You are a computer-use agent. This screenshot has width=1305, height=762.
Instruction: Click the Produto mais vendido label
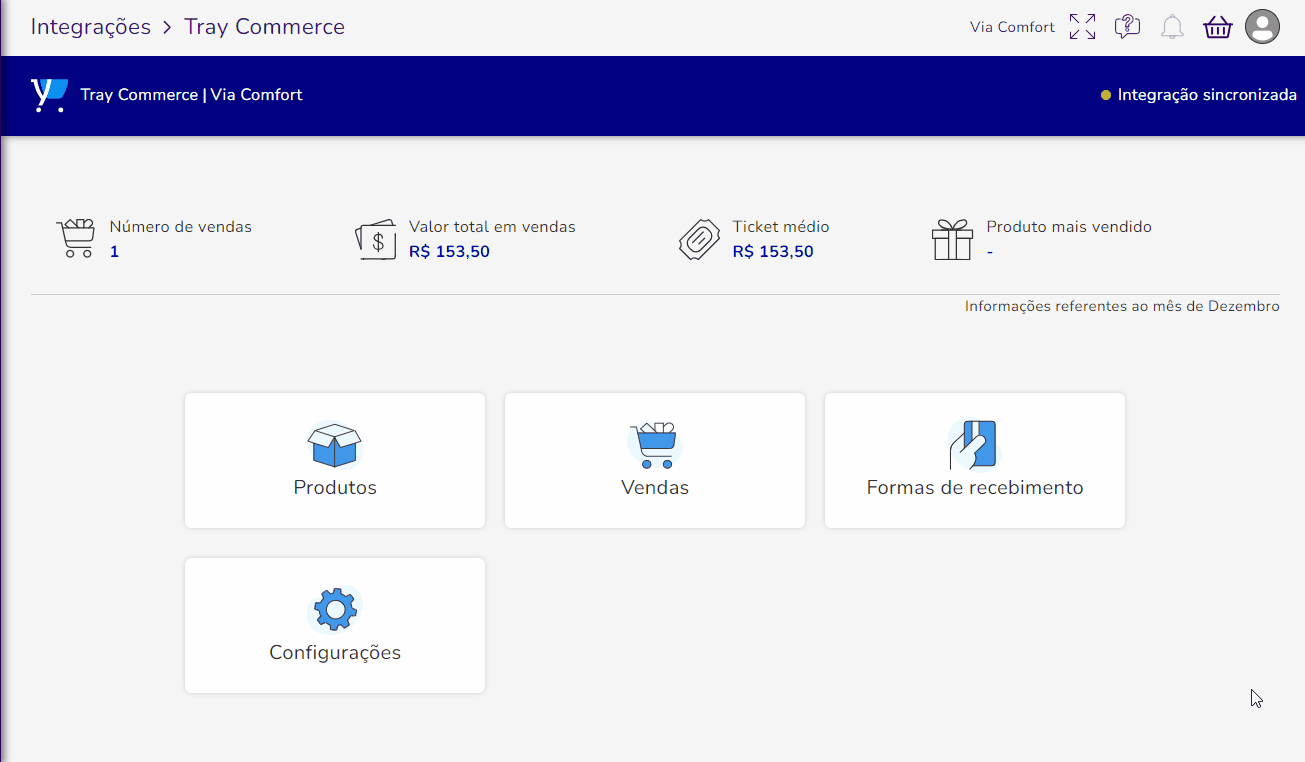1069,227
